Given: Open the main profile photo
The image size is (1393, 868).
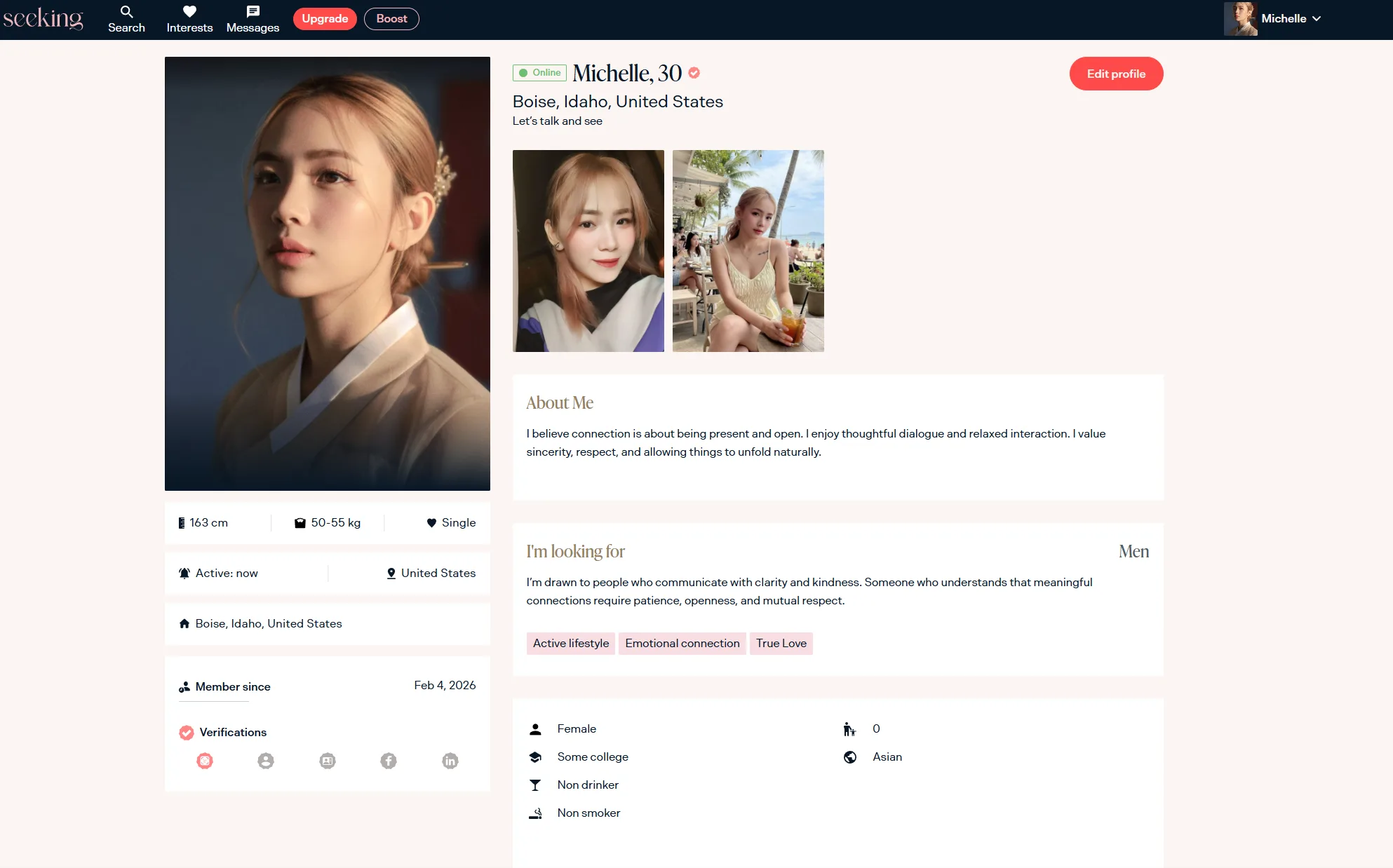Looking at the screenshot, I should tap(328, 273).
